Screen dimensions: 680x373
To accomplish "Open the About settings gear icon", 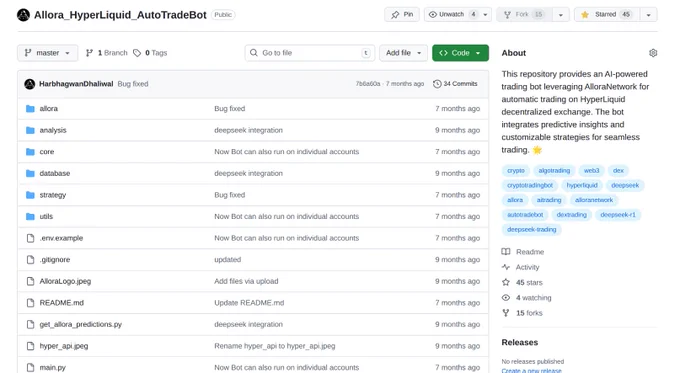I will (x=653, y=53).
